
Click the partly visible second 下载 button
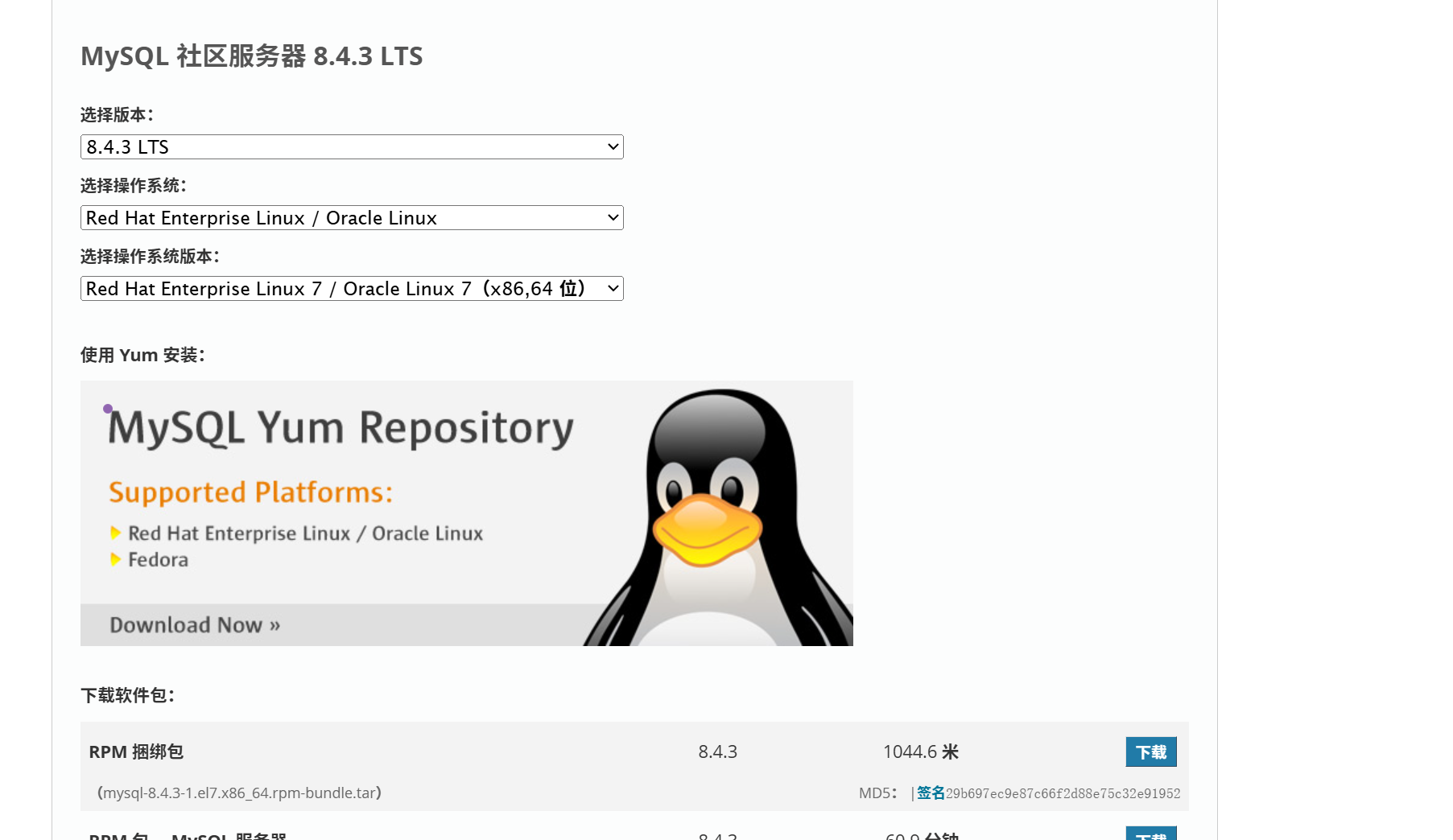[x=1151, y=834]
